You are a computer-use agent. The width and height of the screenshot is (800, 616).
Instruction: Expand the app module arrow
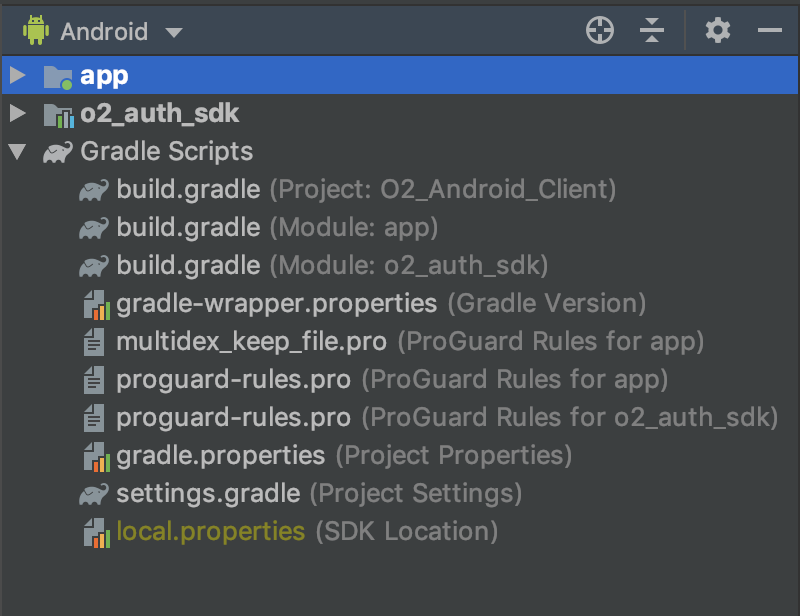[18, 76]
